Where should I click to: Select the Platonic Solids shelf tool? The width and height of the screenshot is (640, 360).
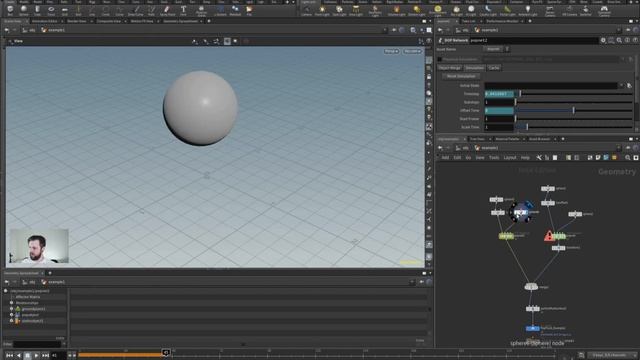[201, 11]
